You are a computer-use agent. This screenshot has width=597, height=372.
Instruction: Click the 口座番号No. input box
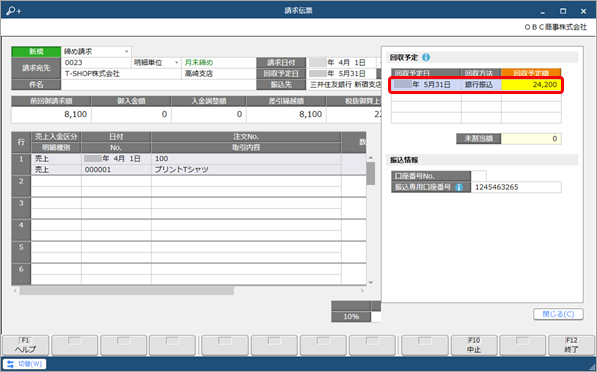click(x=479, y=176)
